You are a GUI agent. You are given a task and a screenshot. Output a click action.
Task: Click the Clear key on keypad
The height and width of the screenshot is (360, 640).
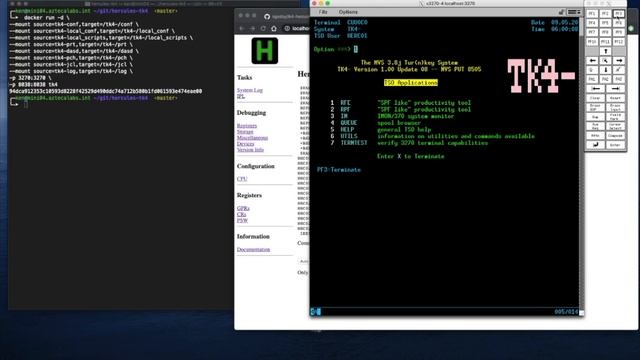click(596, 98)
